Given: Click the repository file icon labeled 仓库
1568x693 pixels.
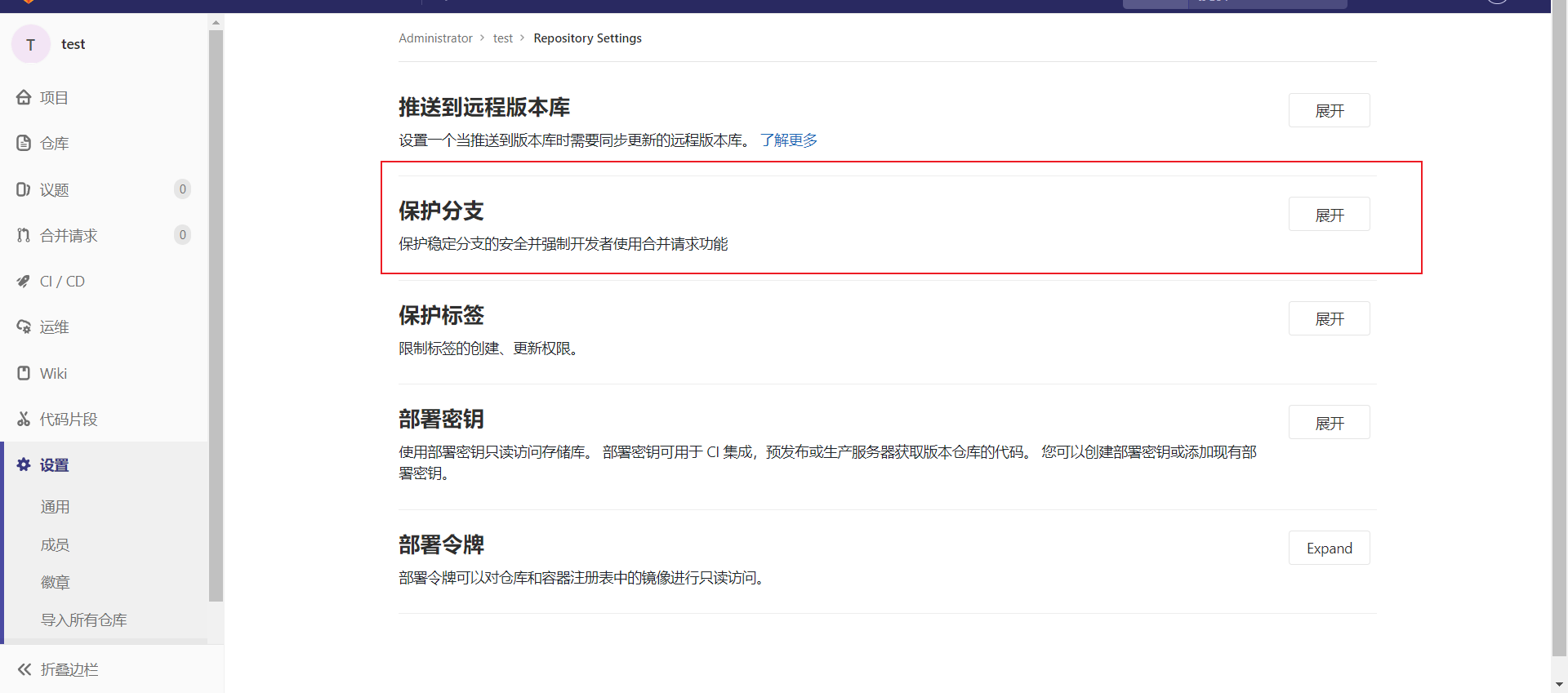Looking at the screenshot, I should pos(24,143).
